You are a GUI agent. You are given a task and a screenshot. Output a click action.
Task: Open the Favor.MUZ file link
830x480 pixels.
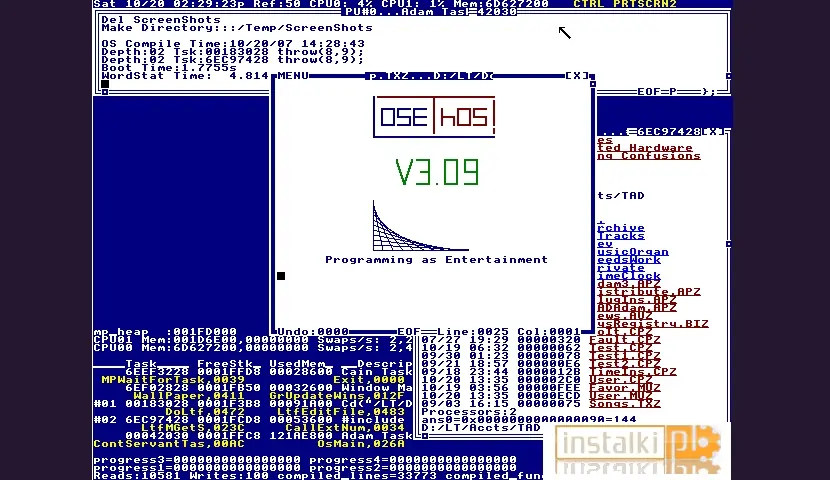coord(625,387)
